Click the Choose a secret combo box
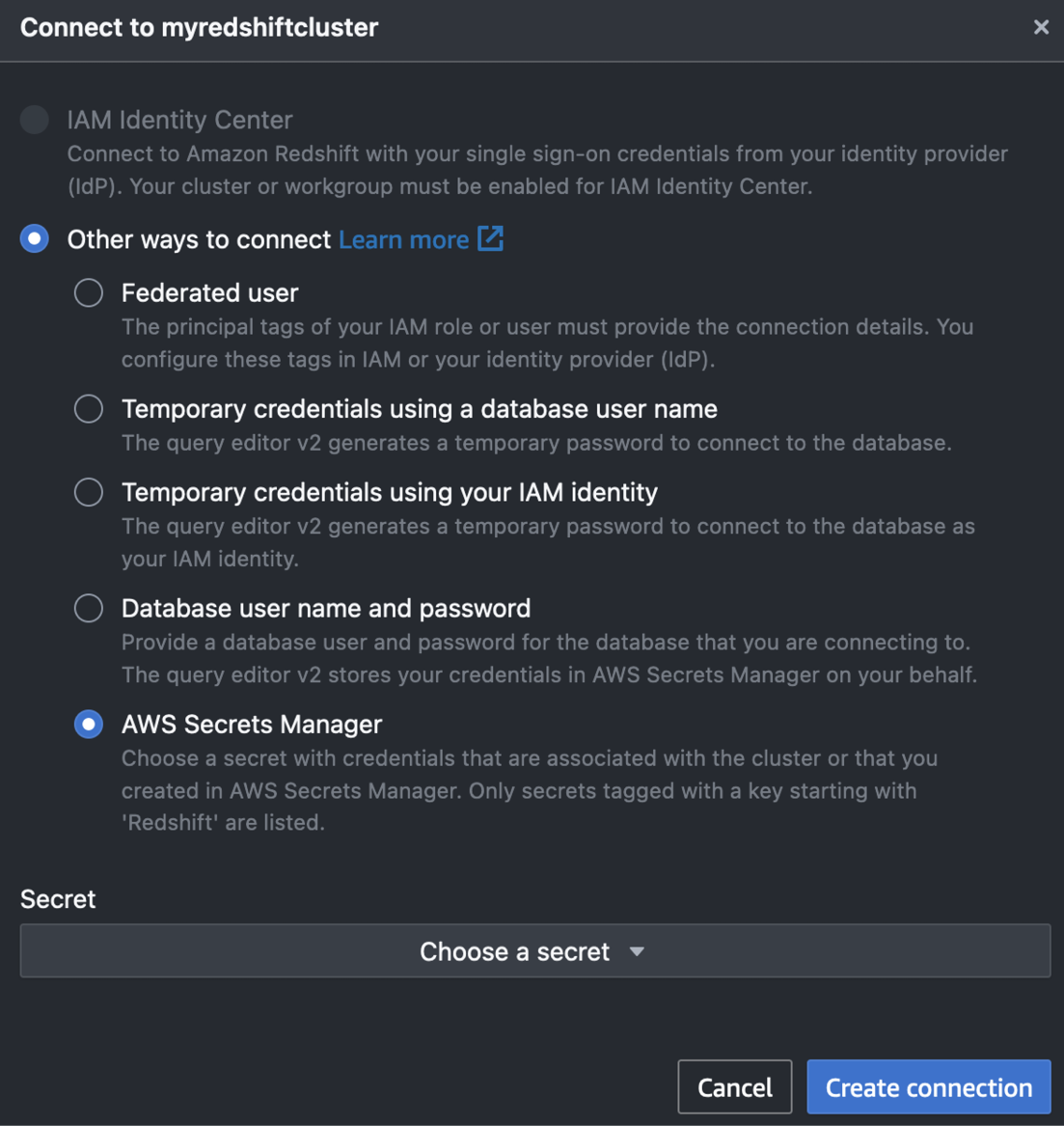Image resolution: width=1064 pixels, height=1126 pixels. pos(532,950)
